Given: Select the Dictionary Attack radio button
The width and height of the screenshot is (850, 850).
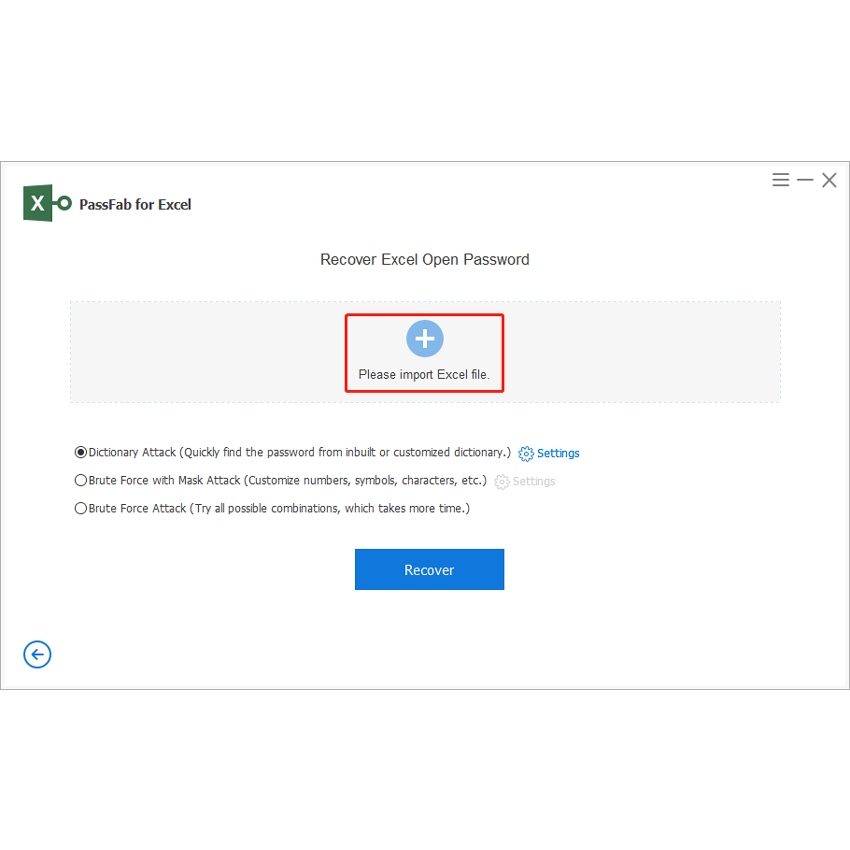Looking at the screenshot, I should tap(81, 453).
